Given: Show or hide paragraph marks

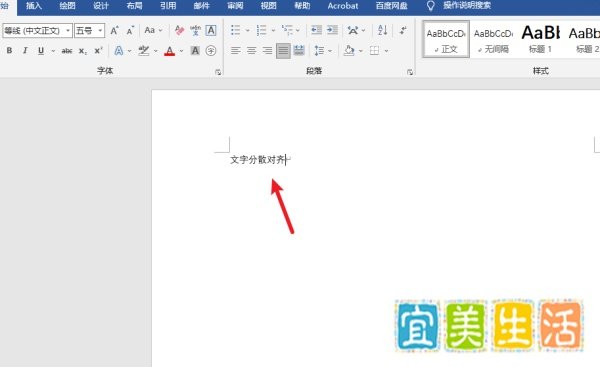Looking at the screenshot, I should (403, 30).
